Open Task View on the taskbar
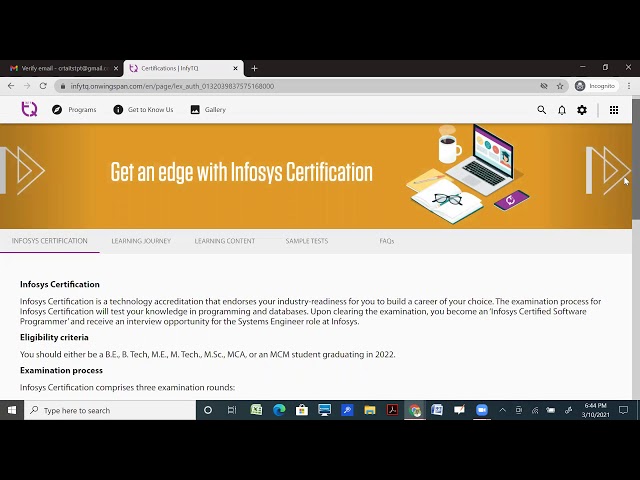 click(x=232, y=410)
